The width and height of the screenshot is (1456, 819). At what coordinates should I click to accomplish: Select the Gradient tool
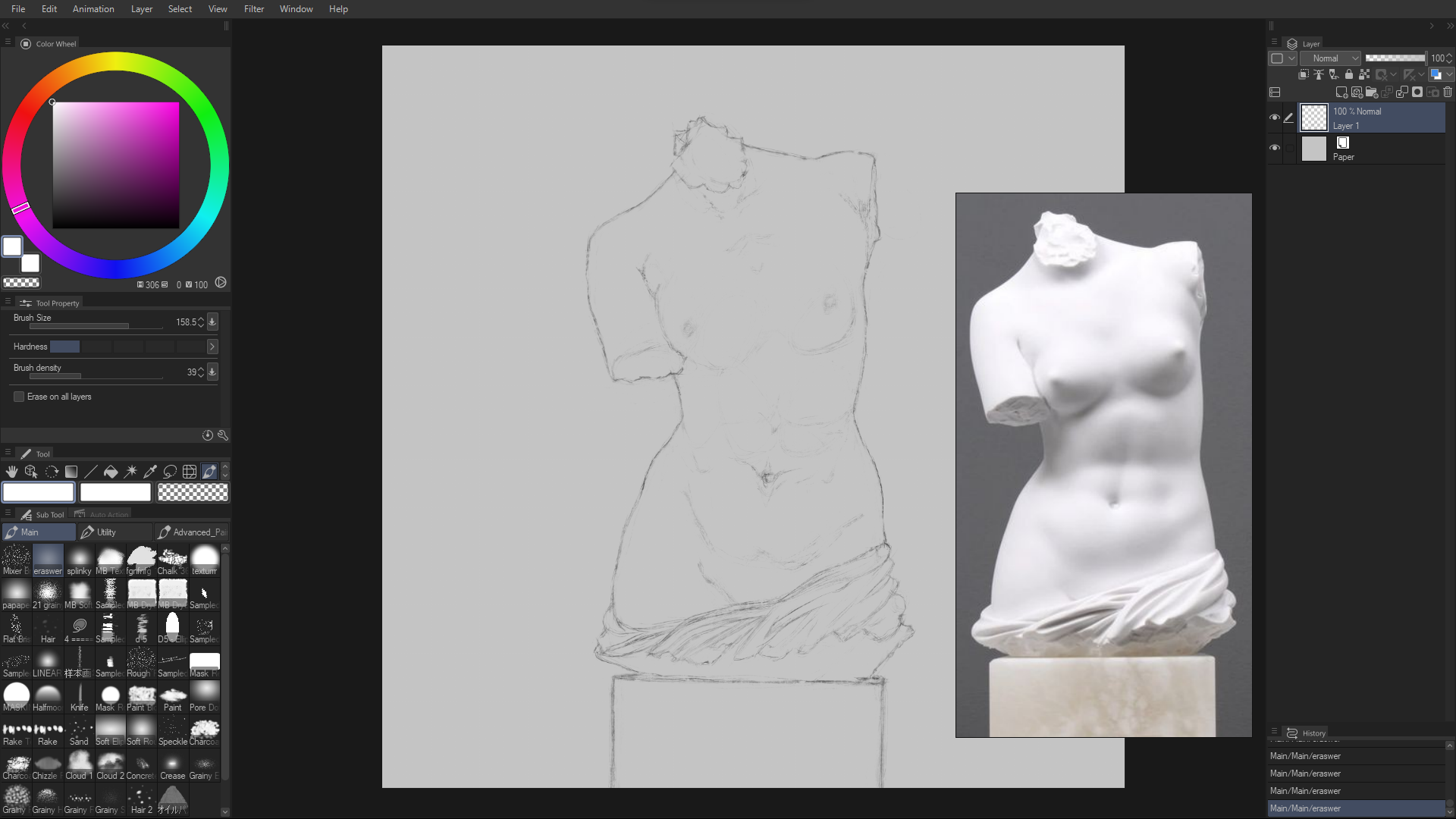click(x=71, y=472)
